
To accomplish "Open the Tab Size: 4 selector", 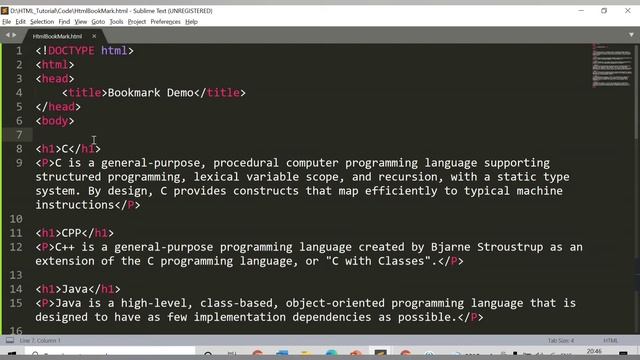I will pyautogui.click(x=561, y=340).
